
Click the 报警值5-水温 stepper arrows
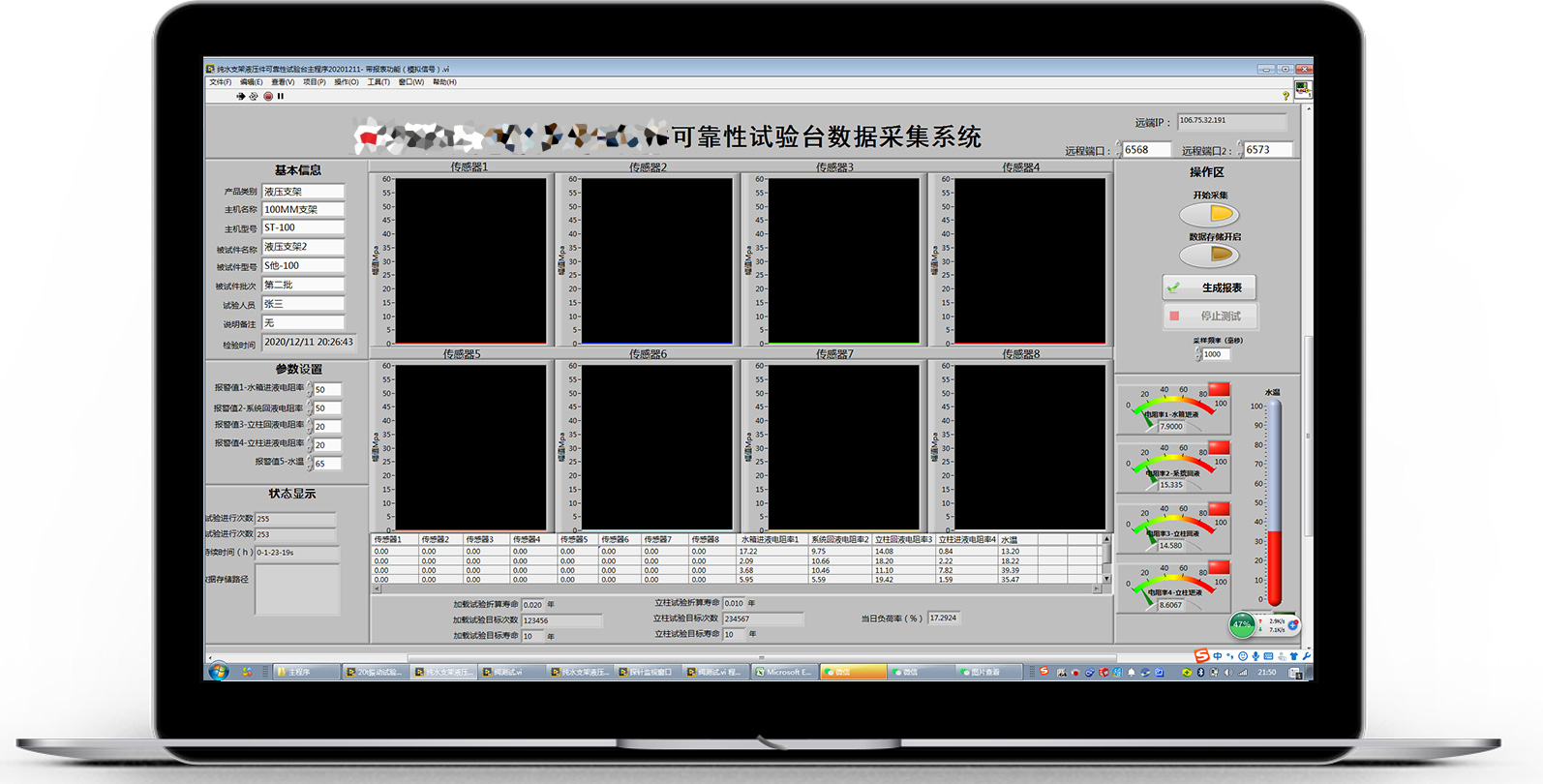coord(310,464)
